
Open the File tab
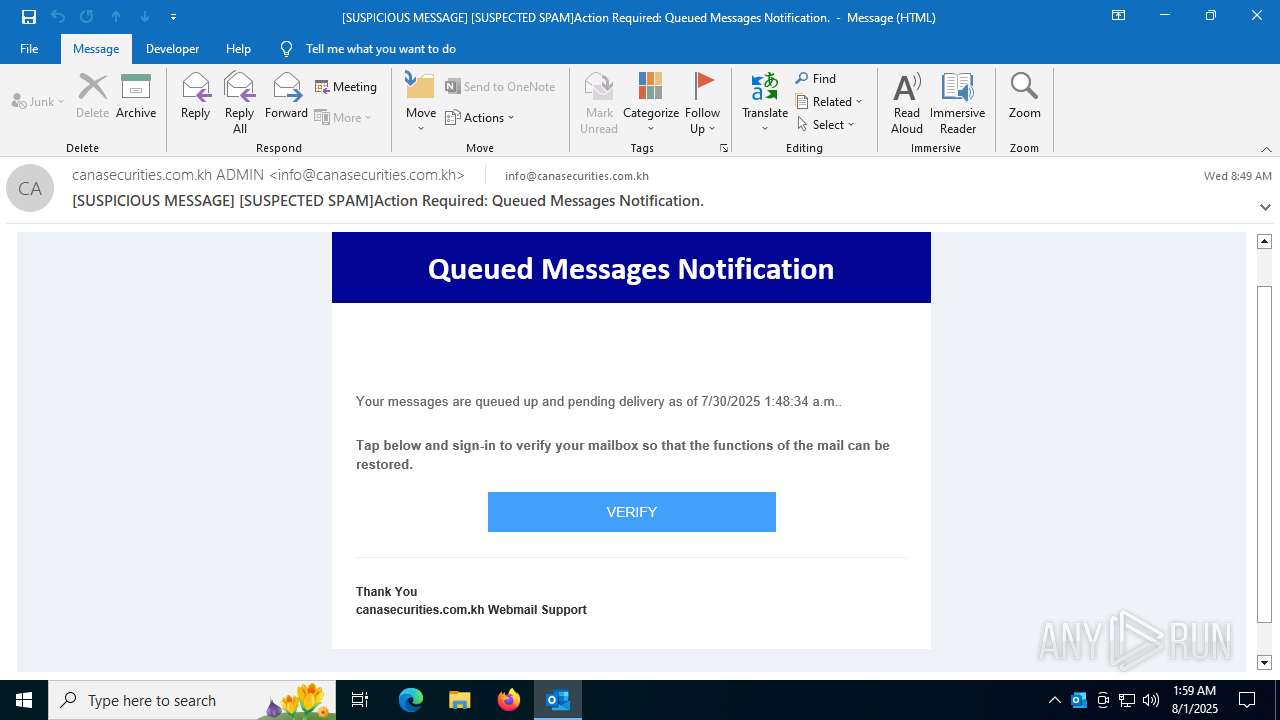[x=29, y=48]
